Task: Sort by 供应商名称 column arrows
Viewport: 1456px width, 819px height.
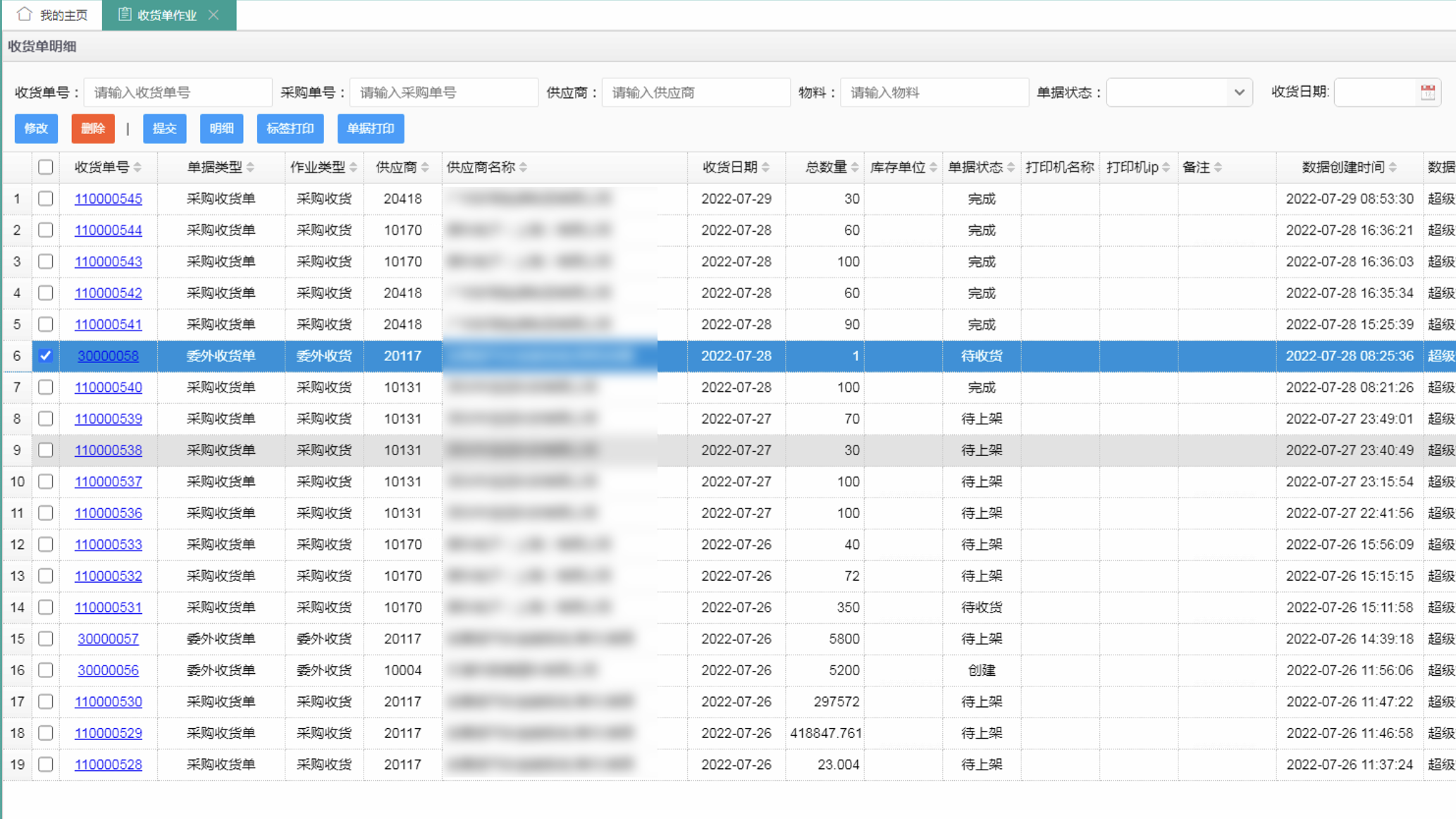Action: [523, 168]
